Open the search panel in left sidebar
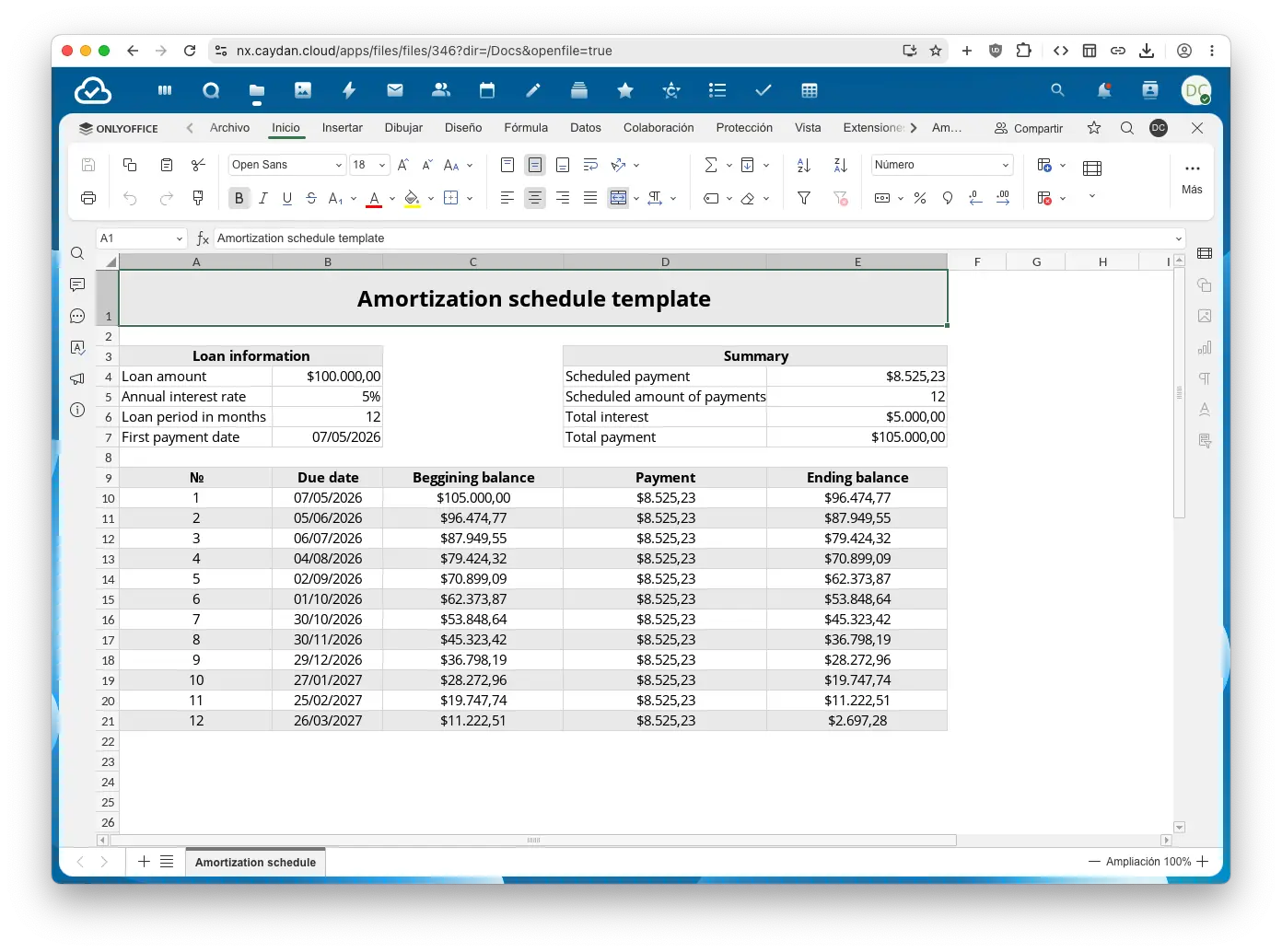Viewport: 1282px width, 952px height. coord(77,254)
